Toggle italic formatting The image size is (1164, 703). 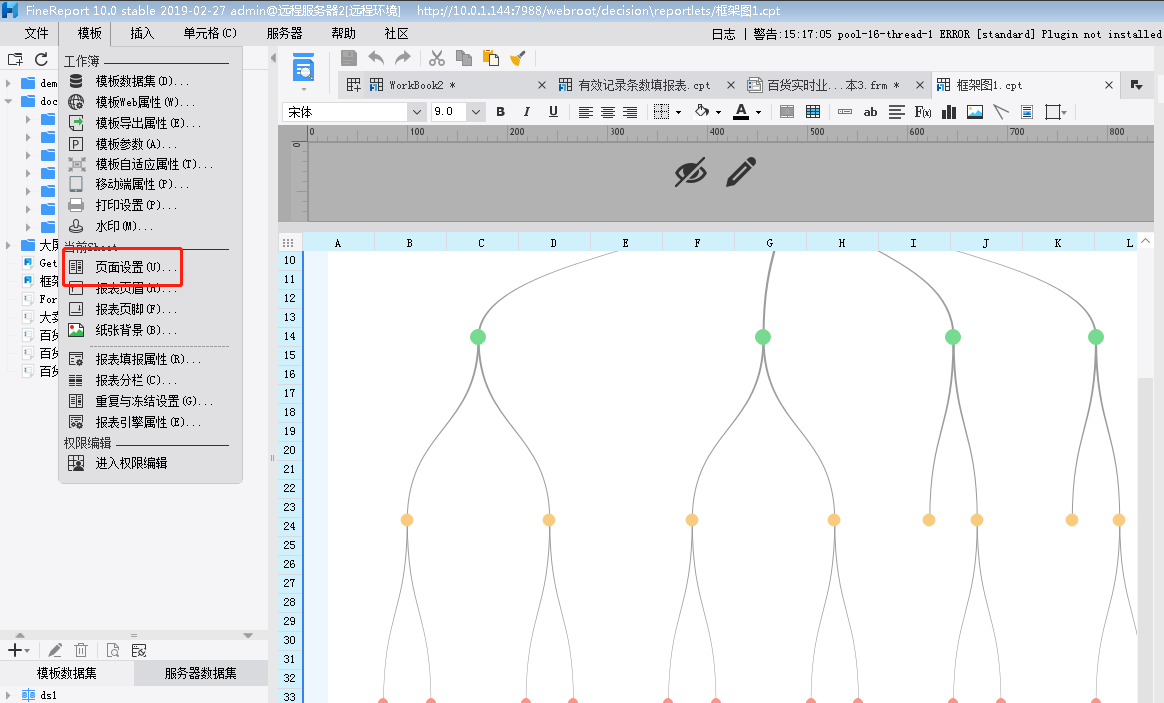526,112
